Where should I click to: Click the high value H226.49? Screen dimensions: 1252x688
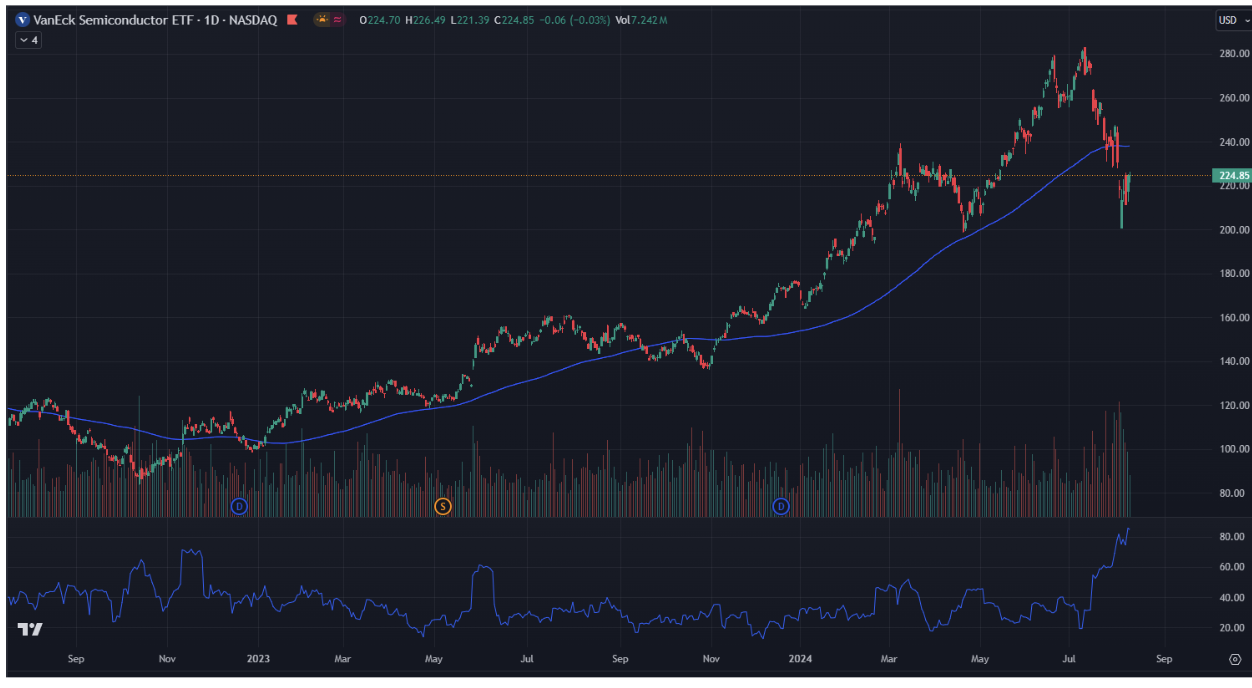point(423,20)
